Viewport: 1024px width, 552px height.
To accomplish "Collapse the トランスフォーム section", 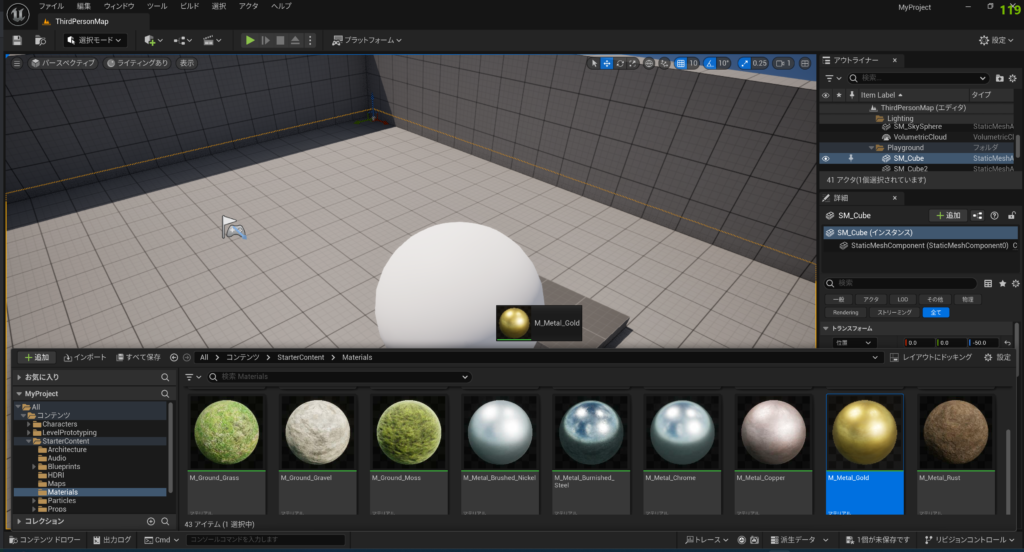I will click(826, 328).
